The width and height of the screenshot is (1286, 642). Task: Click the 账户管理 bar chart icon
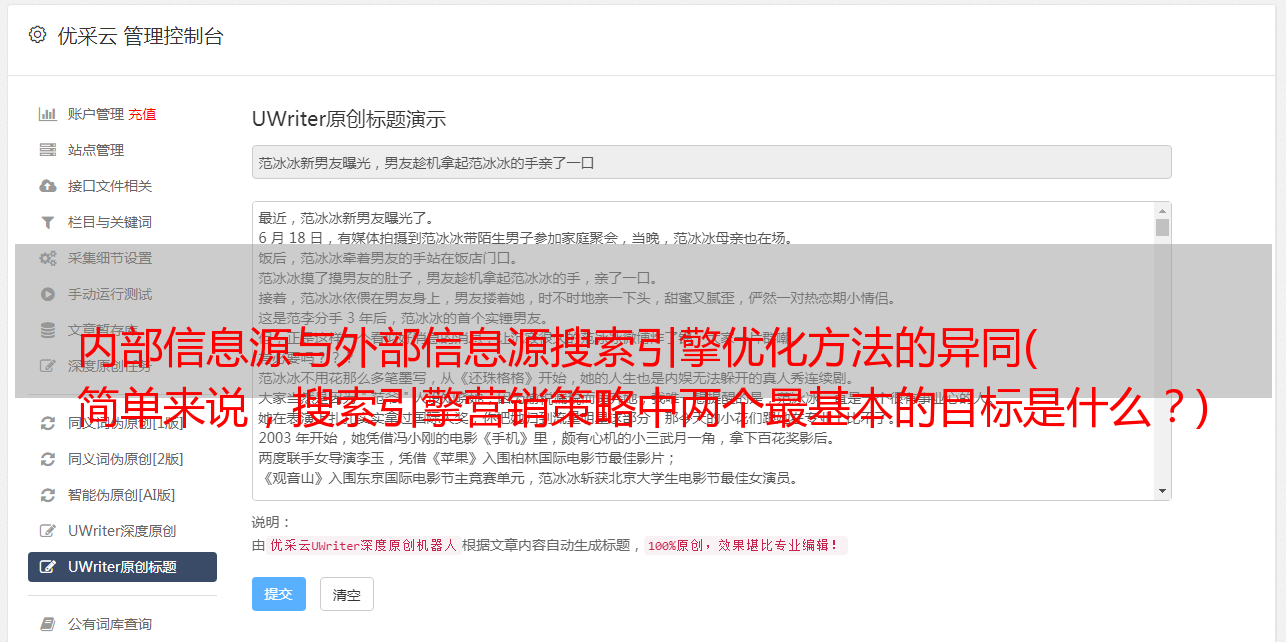point(47,114)
